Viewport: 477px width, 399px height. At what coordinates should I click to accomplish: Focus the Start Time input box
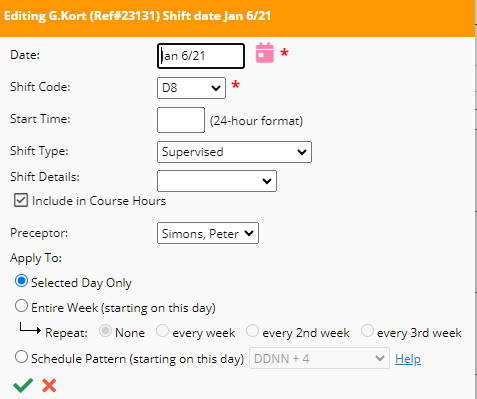point(181,120)
